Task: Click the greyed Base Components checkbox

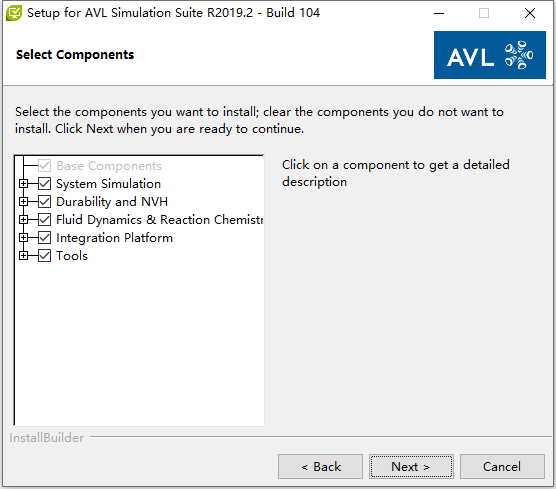Action: coord(44,166)
